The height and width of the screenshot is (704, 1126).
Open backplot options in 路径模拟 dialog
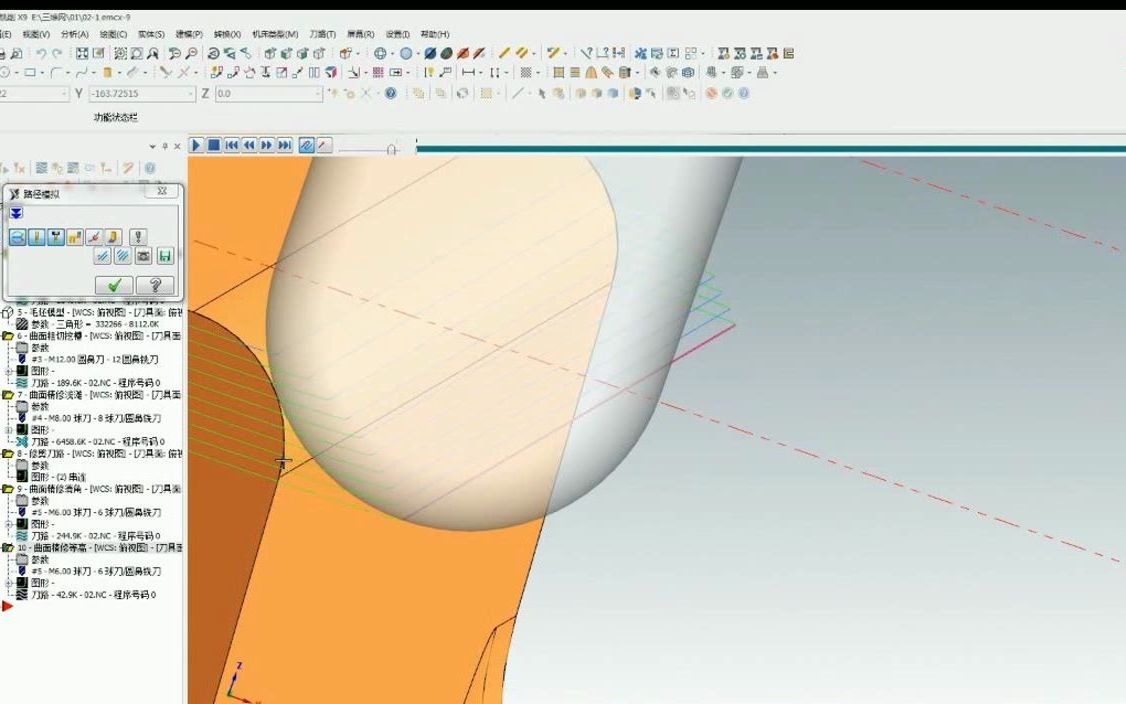coord(138,236)
